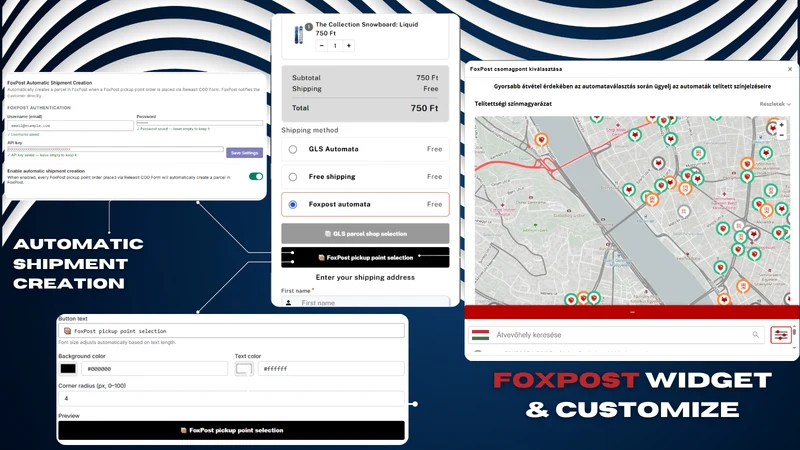Open the Text color white swatch
800x450 pixels.
point(244,368)
